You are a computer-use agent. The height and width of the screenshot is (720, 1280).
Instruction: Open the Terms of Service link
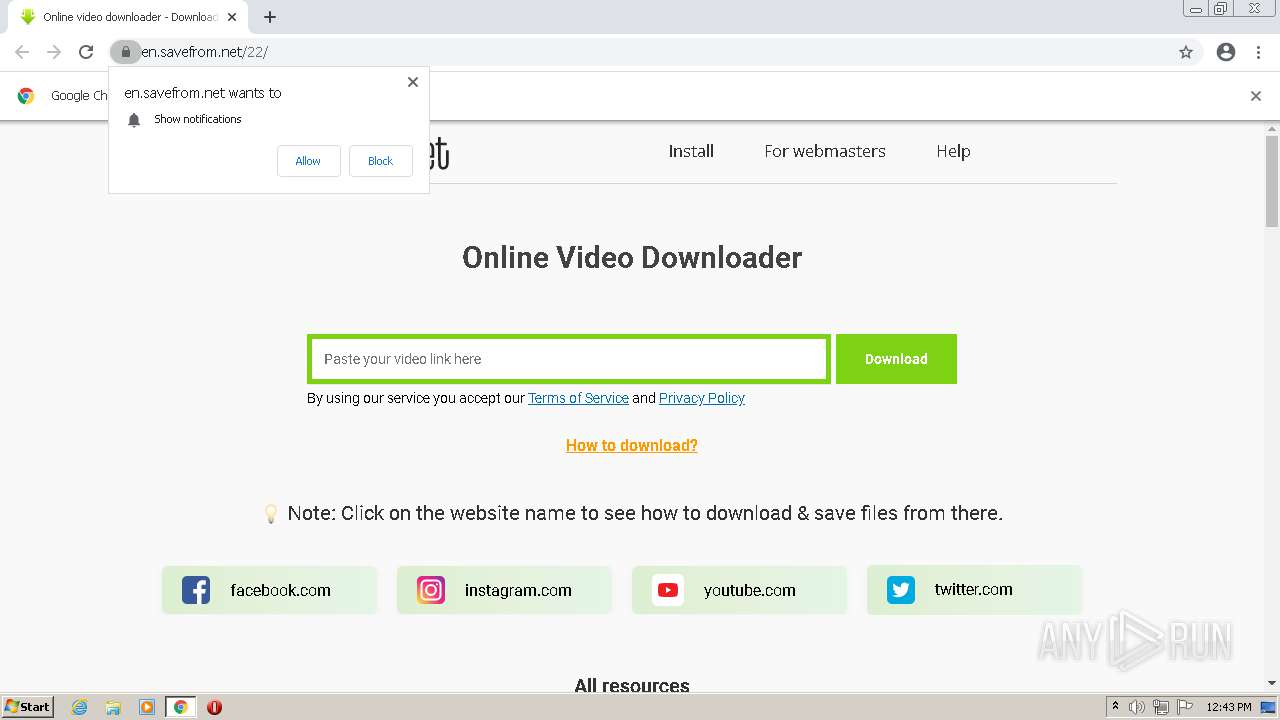[578, 398]
